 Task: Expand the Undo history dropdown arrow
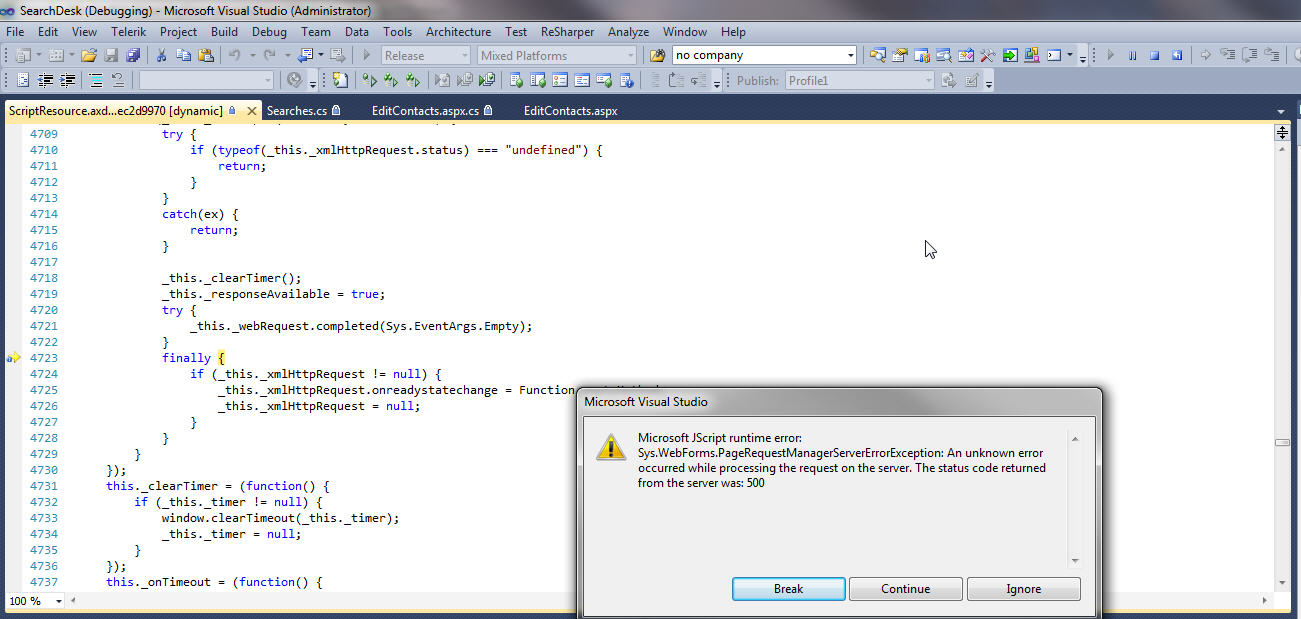point(253,56)
